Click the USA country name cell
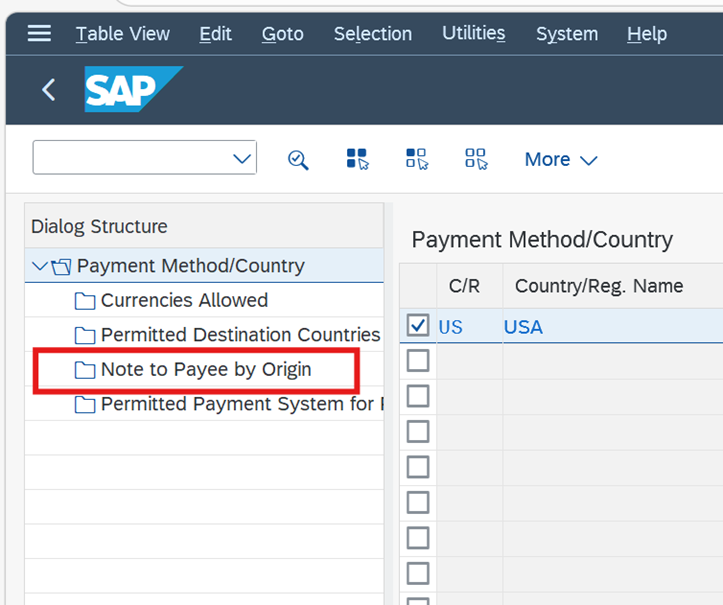This screenshot has height=605, width=723. 613,326
